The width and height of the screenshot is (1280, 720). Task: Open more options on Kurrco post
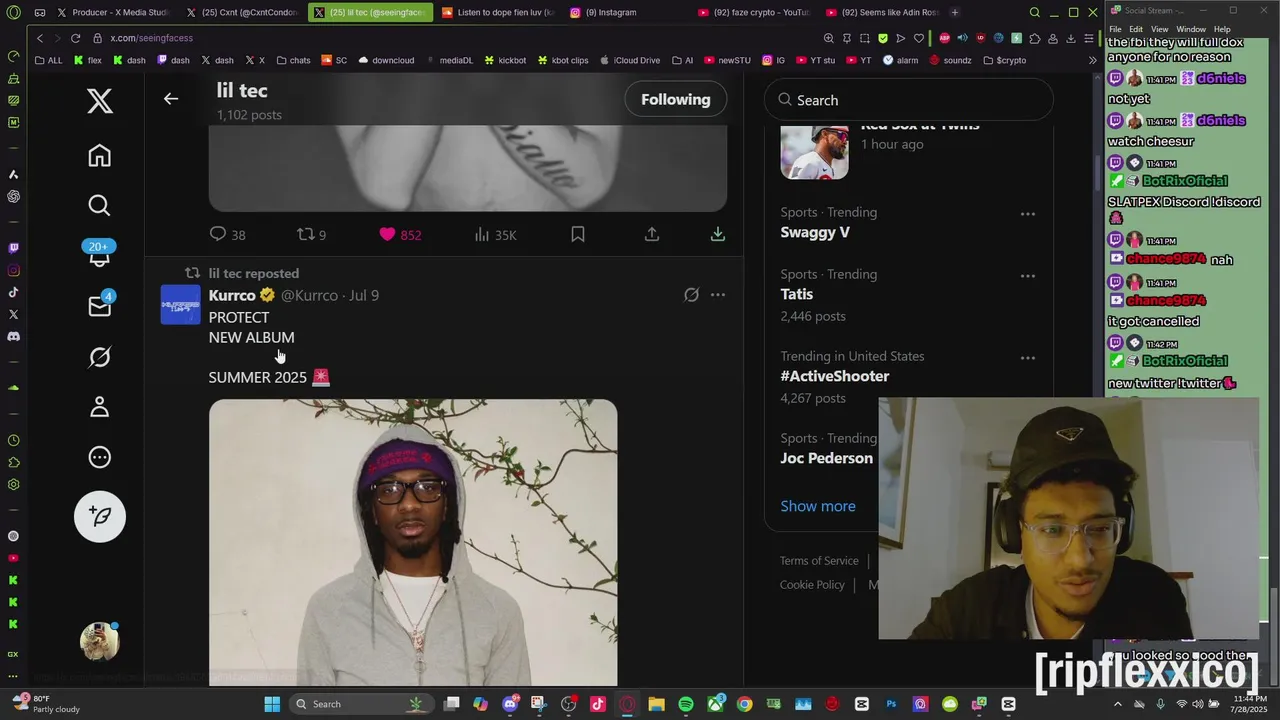point(718,295)
